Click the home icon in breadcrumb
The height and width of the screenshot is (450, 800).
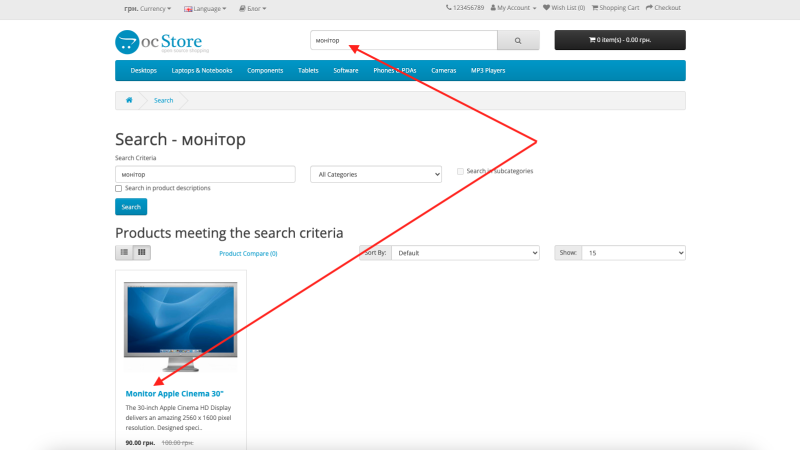[129, 100]
